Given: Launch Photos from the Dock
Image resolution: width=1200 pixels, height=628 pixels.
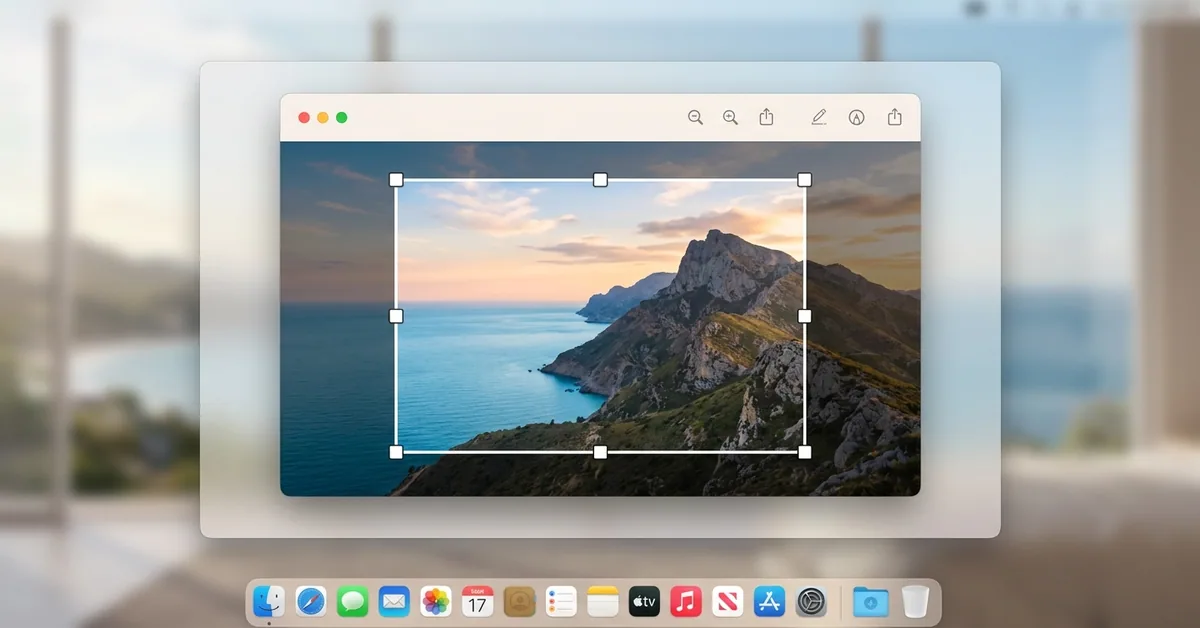Looking at the screenshot, I should click(436, 601).
